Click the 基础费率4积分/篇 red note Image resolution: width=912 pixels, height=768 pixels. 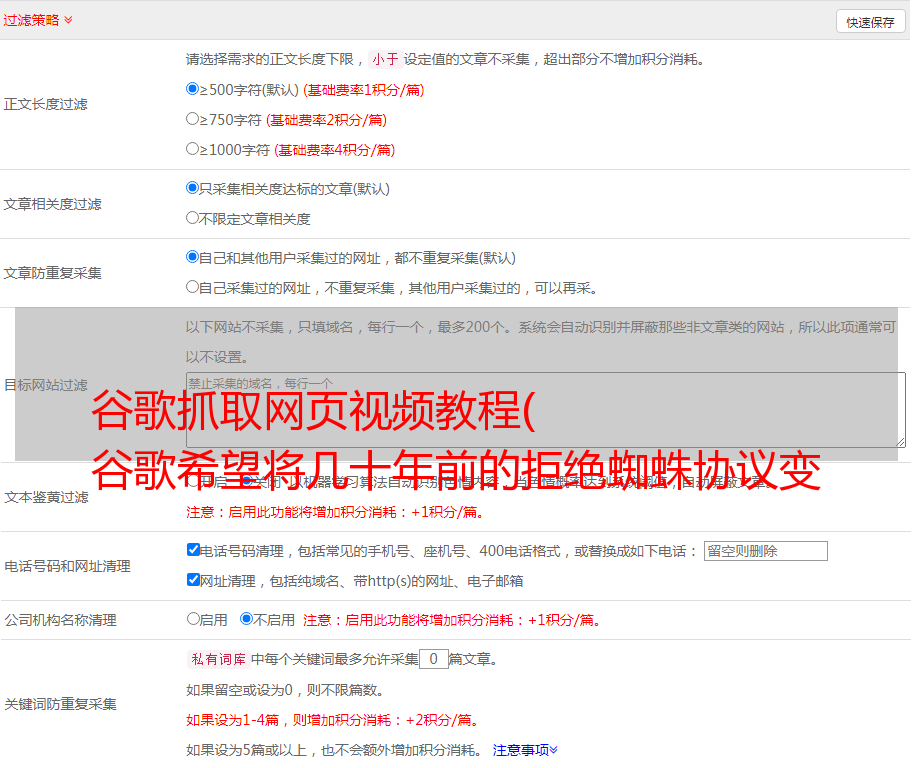(x=334, y=150)
